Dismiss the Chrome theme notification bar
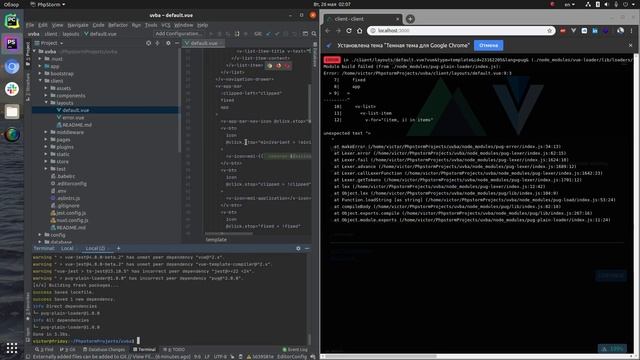This screenshot has width=640, height=360. coord(630,45)
